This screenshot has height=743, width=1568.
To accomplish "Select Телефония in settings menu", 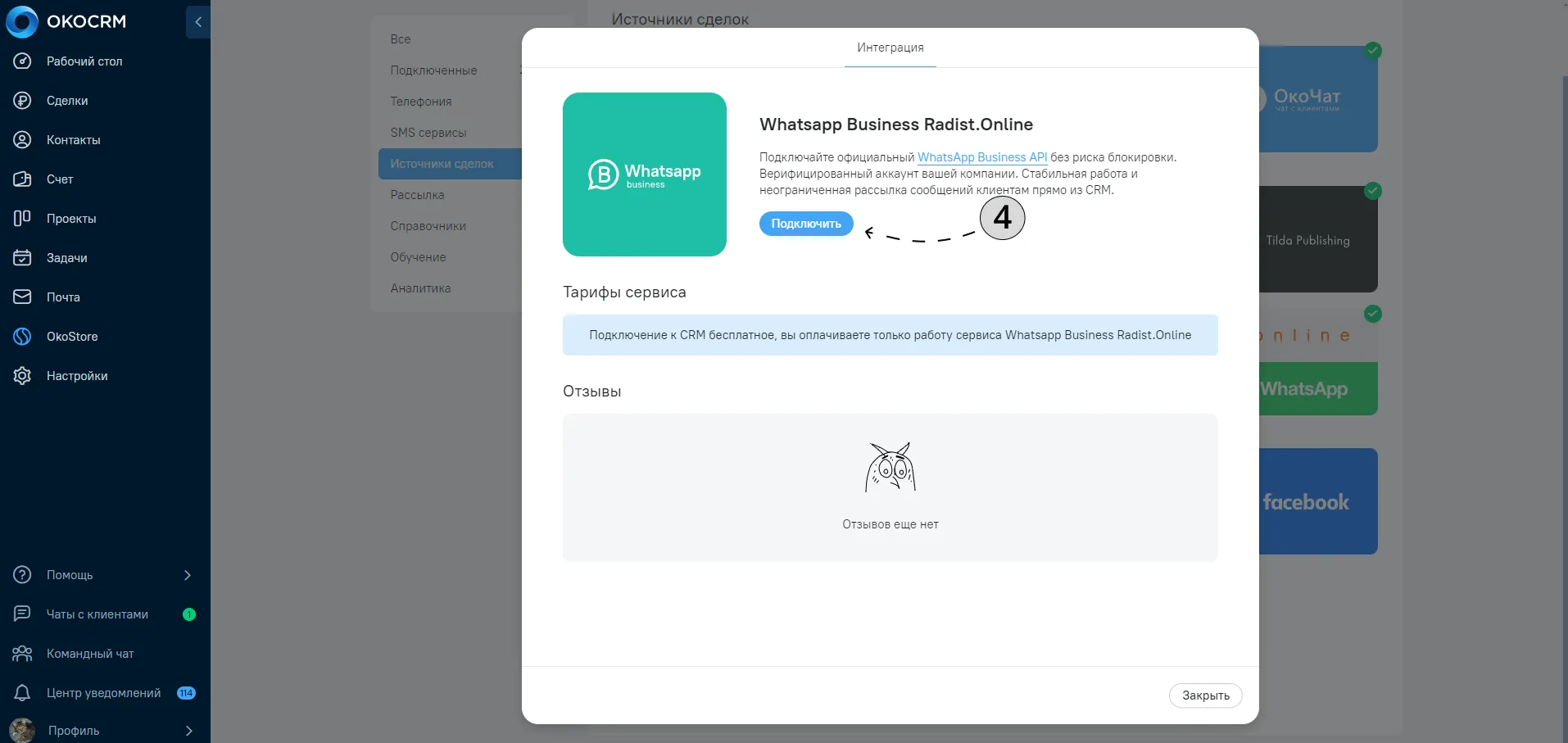I will (421, 102).
